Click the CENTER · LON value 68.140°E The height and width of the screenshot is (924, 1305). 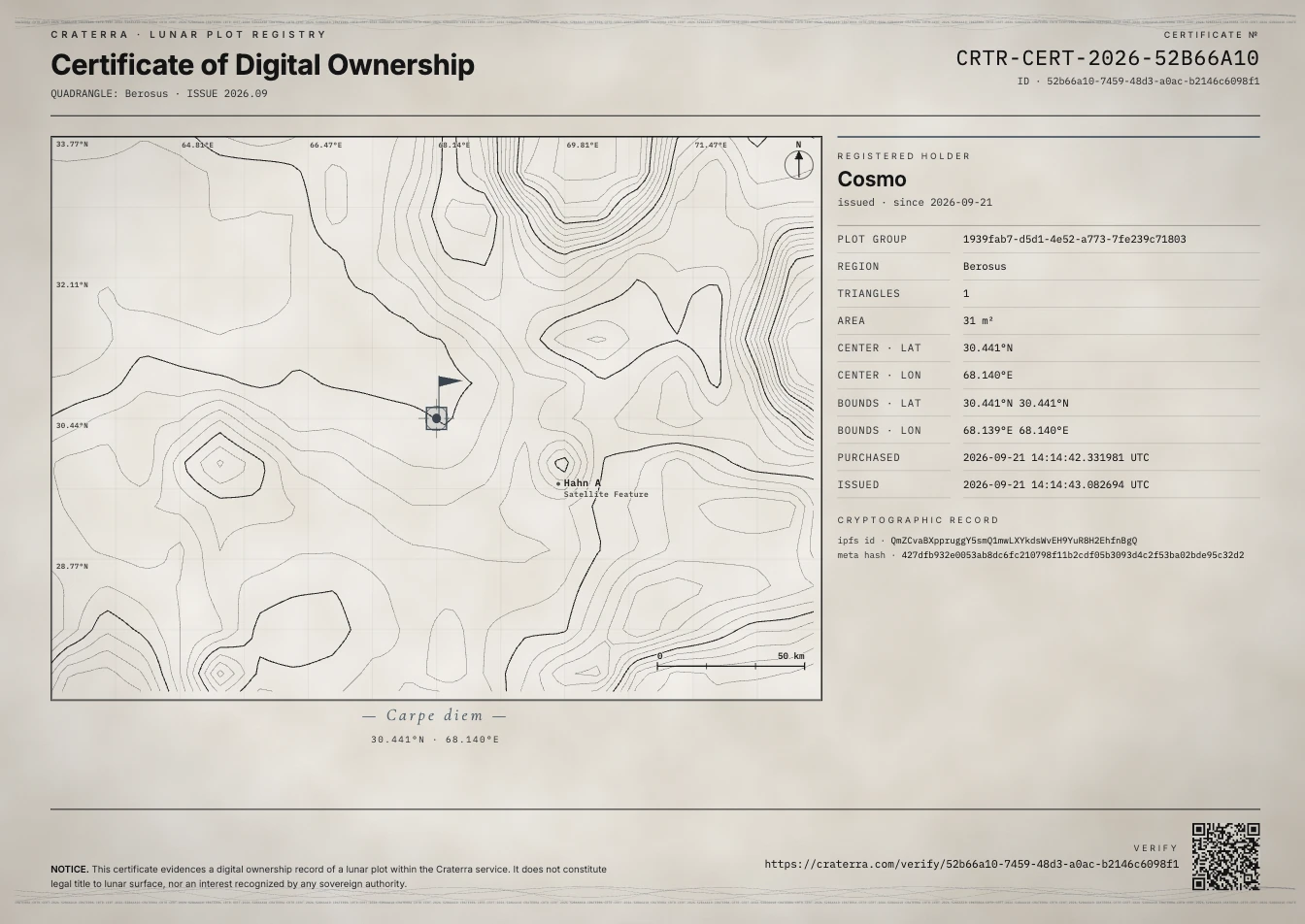click(987, 375)
